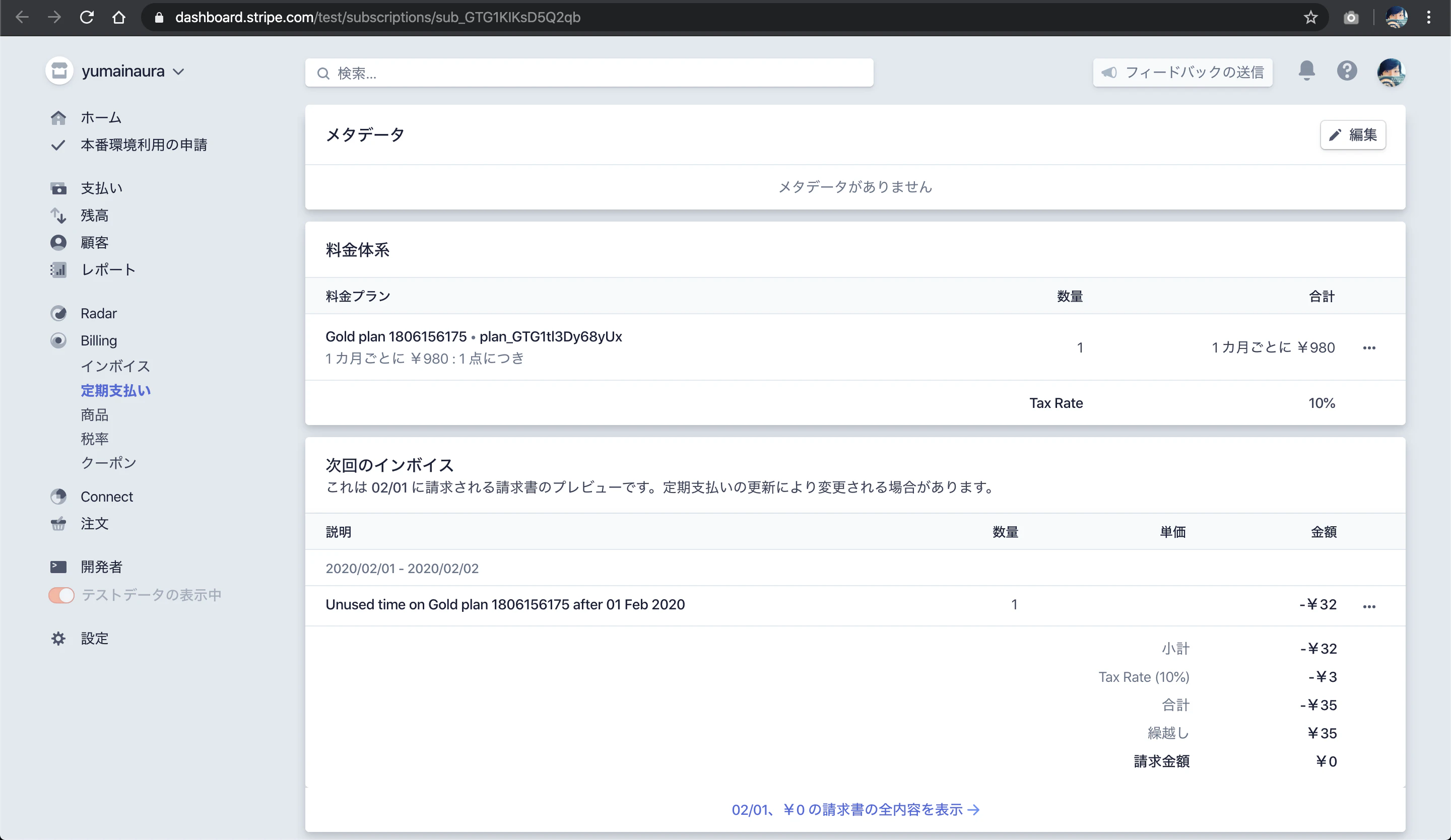This screenshot has width=1451, height=840.
Task: Focus the 検索 search field
Action: pyautogui.click(x=589, y=73)
